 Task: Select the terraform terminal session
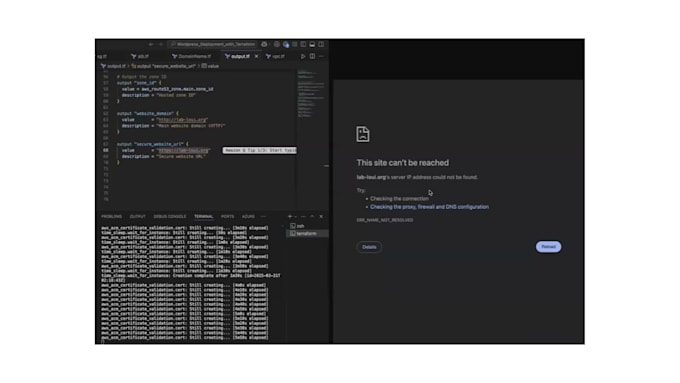coord(307,234)
